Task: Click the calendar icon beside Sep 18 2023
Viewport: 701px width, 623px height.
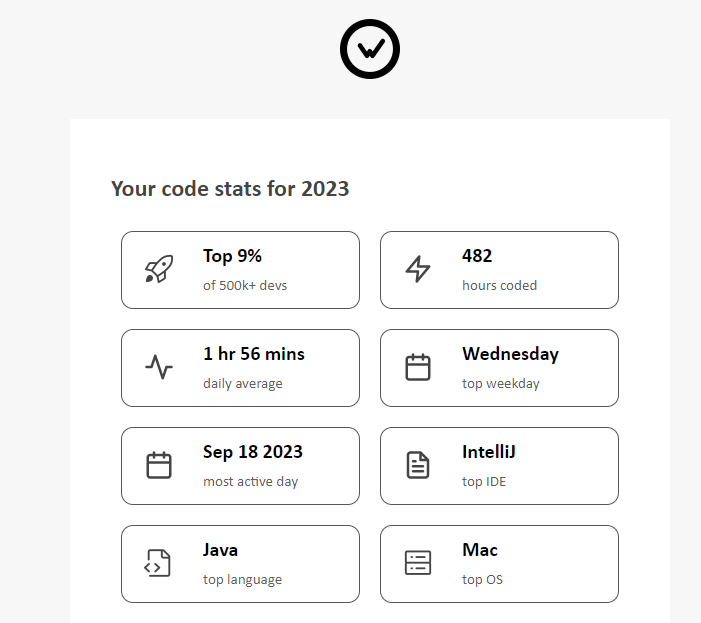Action: [x=159, y=465]
